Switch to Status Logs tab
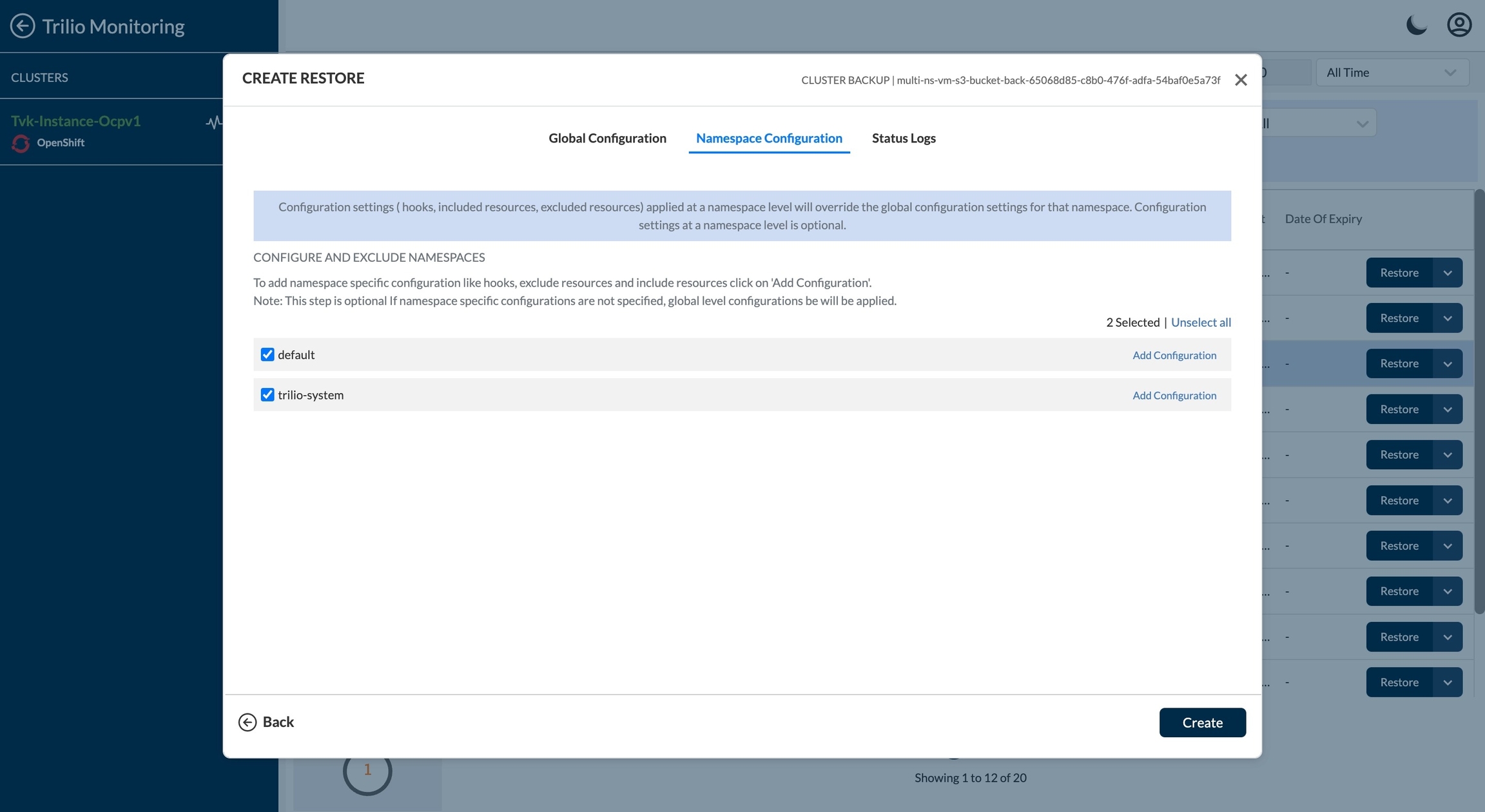Screen dimensions: 1485x812 pyautogui.click(x=904, y=138)
